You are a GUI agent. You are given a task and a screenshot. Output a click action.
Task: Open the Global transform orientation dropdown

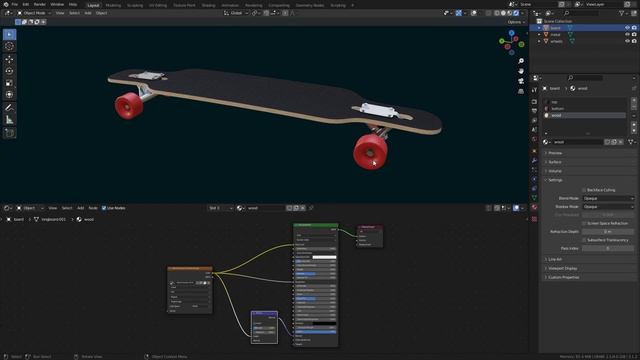tap(236, 13)
